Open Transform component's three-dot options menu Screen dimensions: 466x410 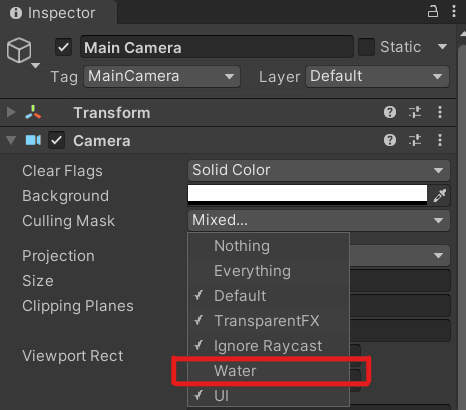pyautogui.click(x=440, y=112)
